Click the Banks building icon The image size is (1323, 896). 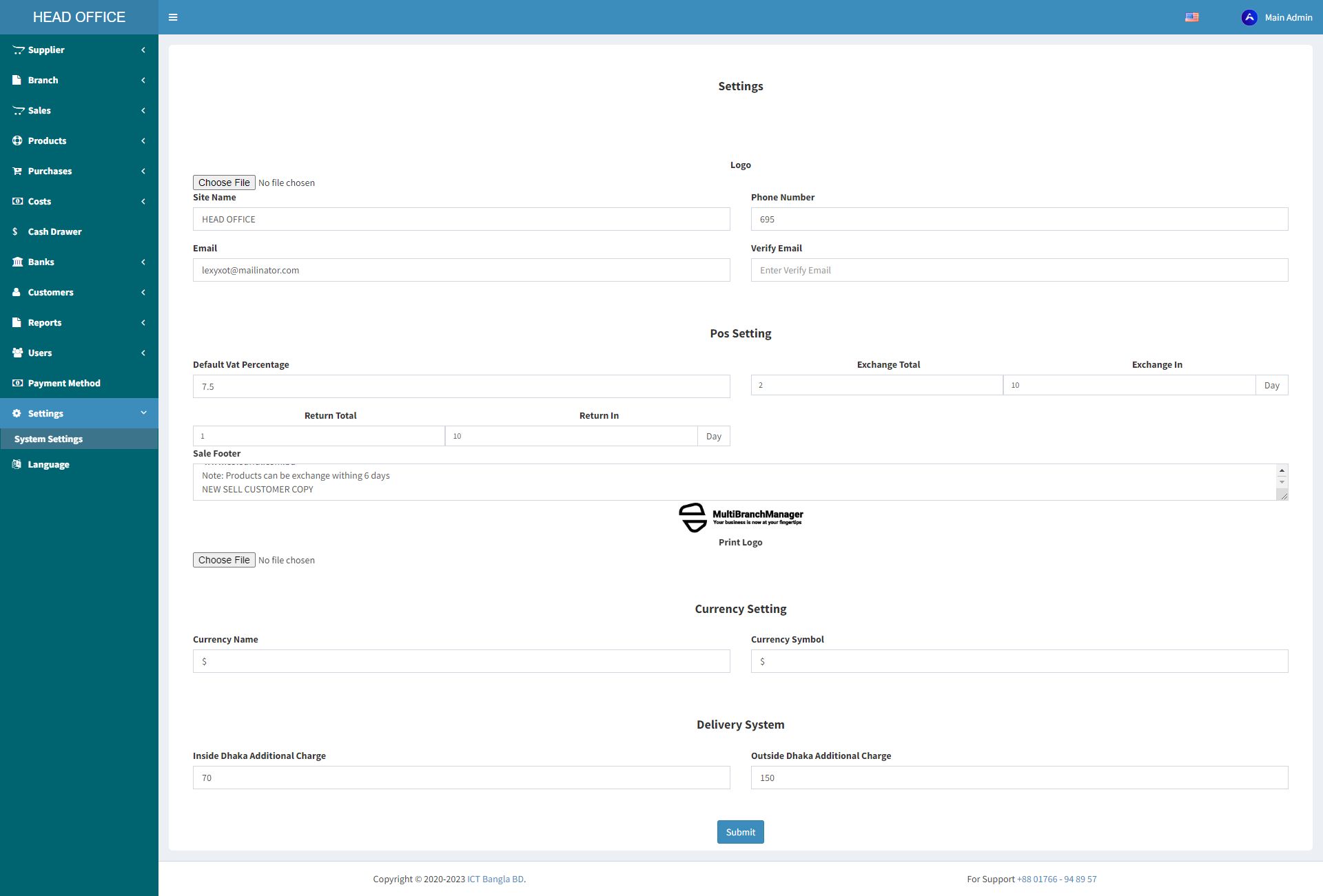pos(17,262)
